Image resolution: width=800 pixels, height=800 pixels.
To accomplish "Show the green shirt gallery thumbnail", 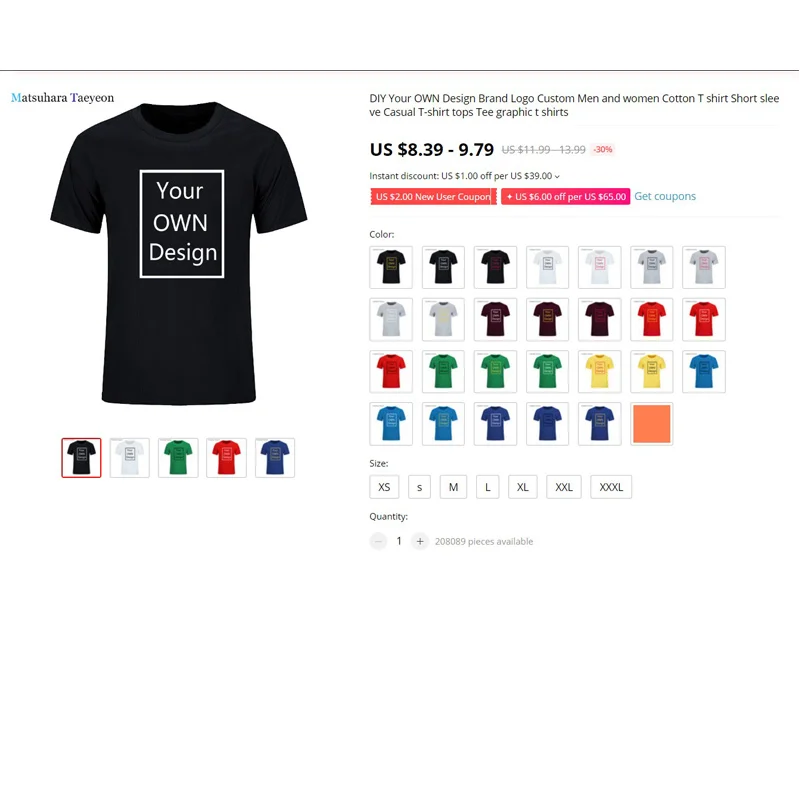I will pyautogui.click(x=178, y=458).
